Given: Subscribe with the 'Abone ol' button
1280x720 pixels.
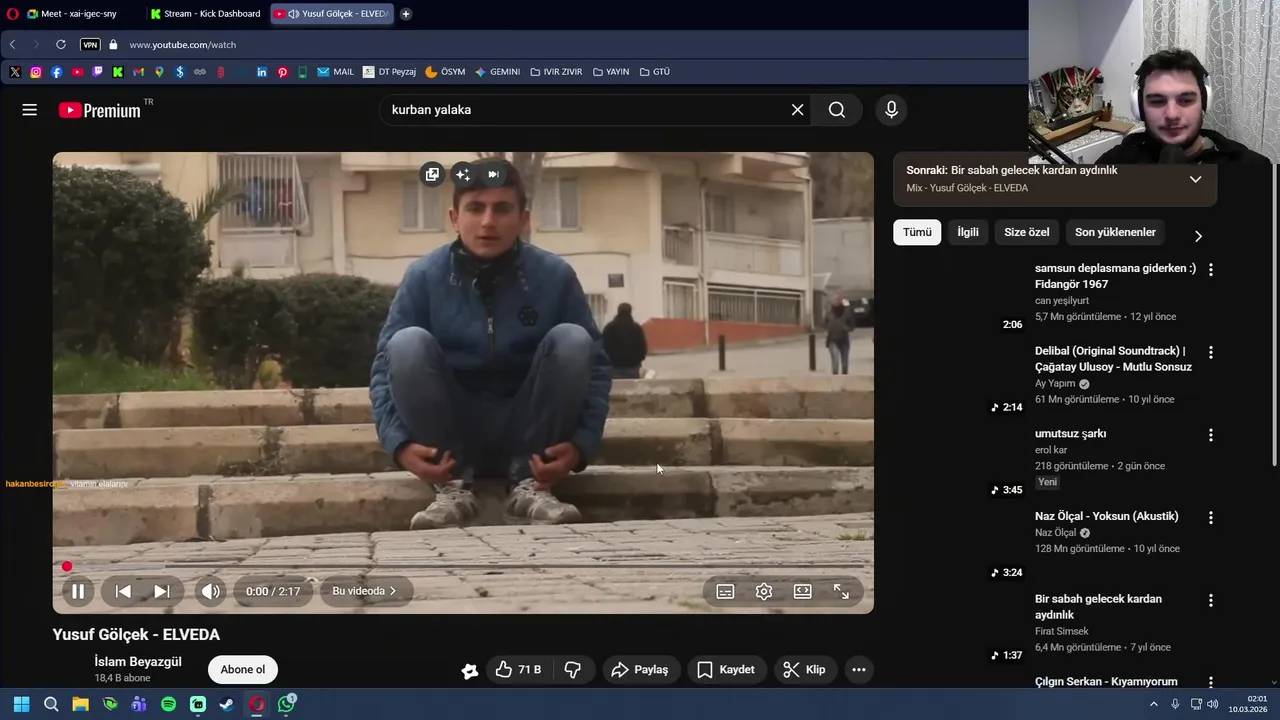Looking at the screenshot, I should click(243, 670).
